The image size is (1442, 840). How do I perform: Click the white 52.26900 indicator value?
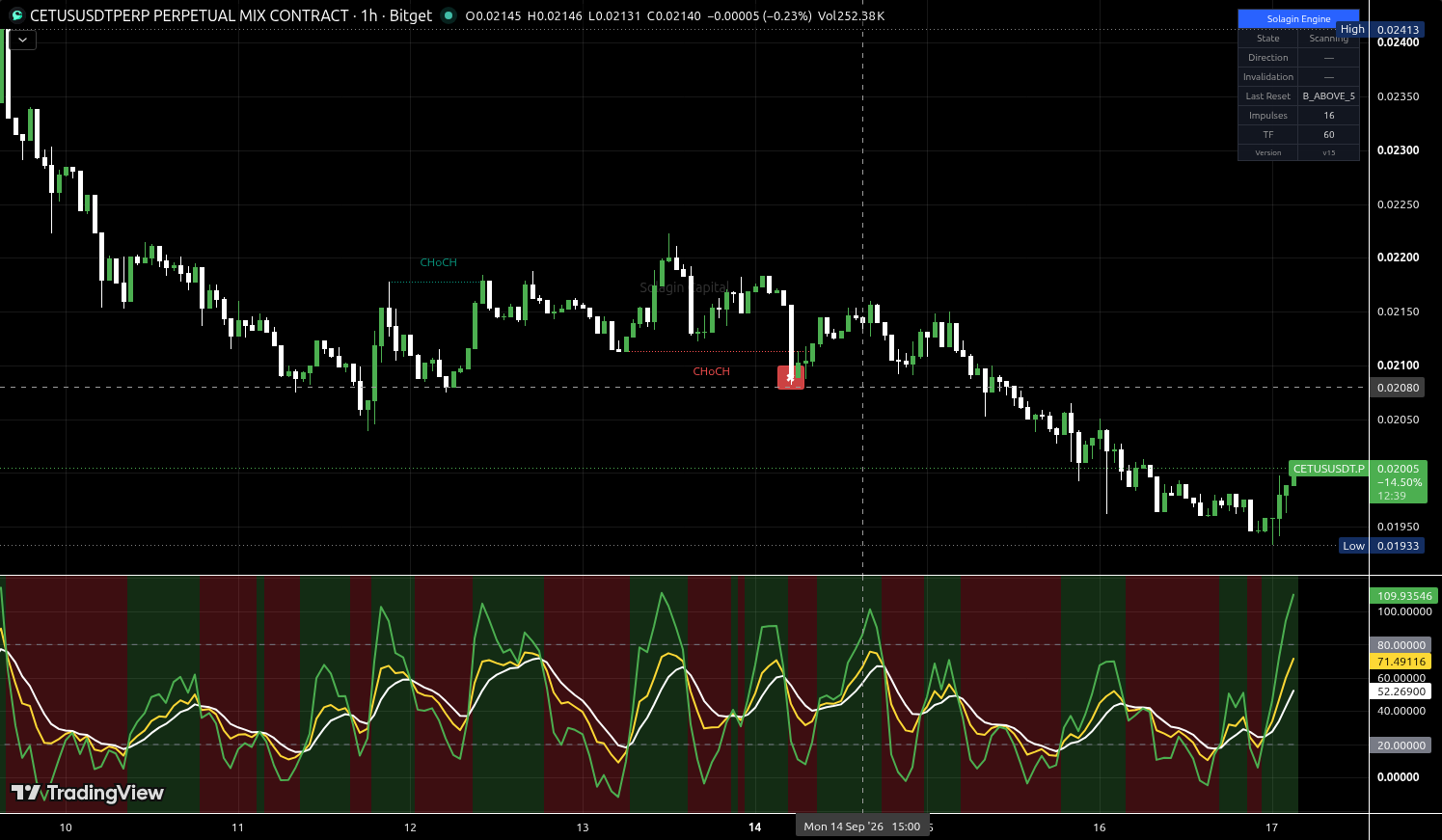click(x=1401, y=691)
